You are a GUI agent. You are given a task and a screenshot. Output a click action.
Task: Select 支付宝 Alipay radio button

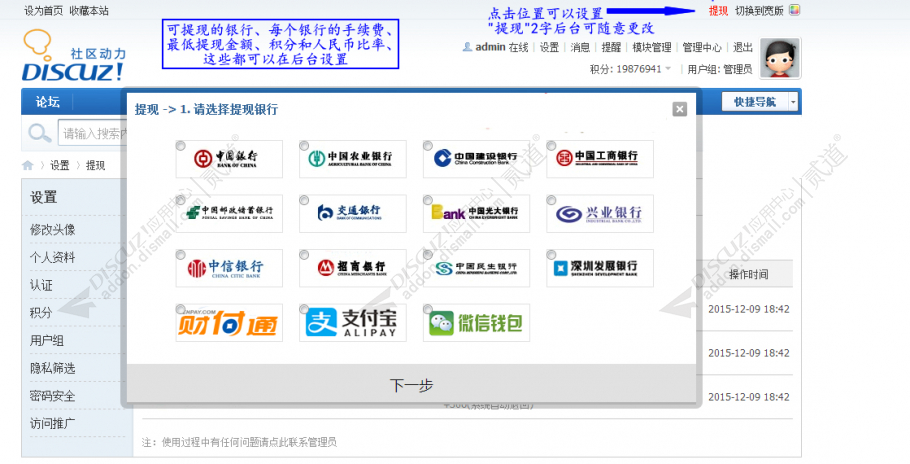(x=304, y=310)
